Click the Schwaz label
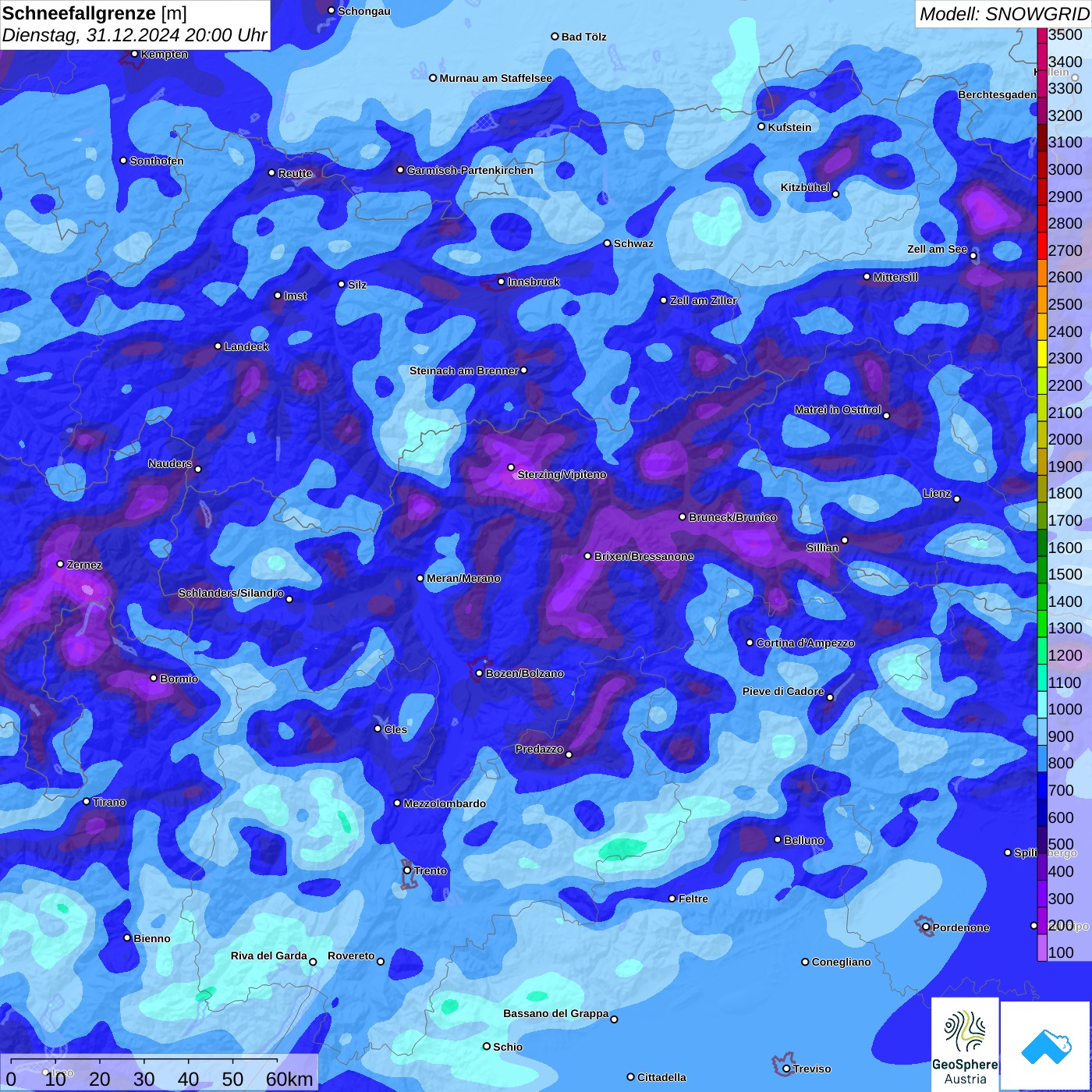 point(633,243)
